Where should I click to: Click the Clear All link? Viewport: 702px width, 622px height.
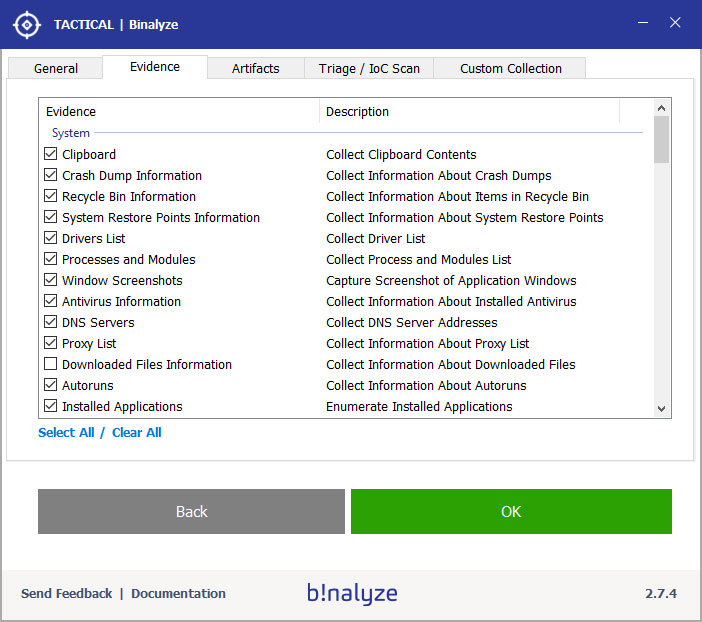[x=137, y=433]
